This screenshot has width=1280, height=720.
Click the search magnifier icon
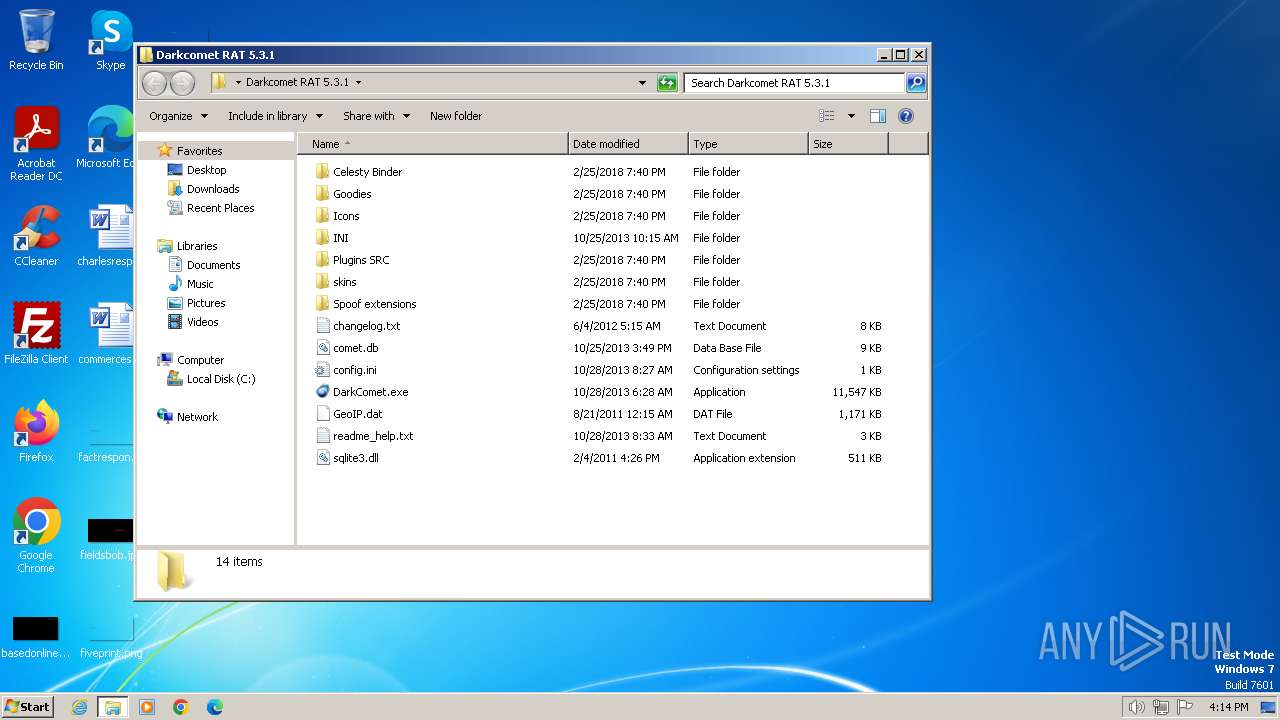pyautogui.click(x=915, y=83)
